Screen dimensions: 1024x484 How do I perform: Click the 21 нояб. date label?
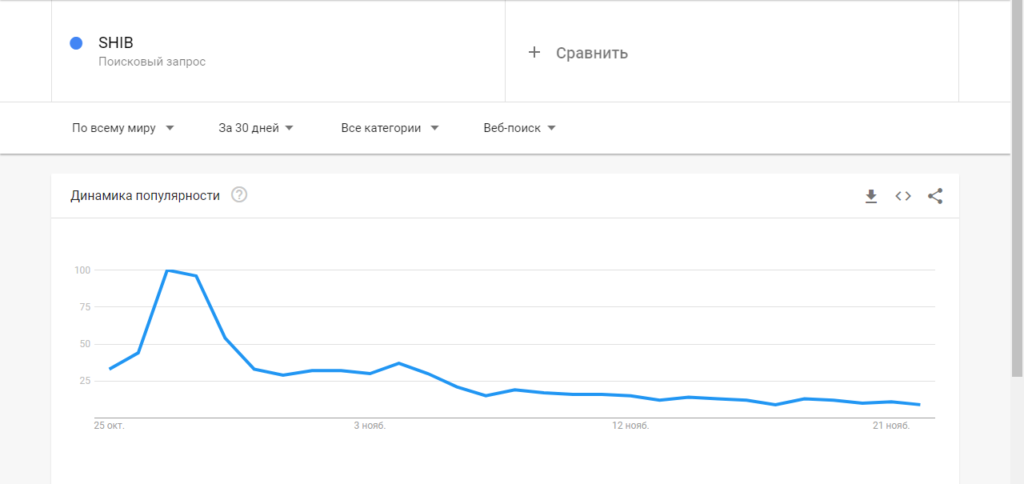891,426
